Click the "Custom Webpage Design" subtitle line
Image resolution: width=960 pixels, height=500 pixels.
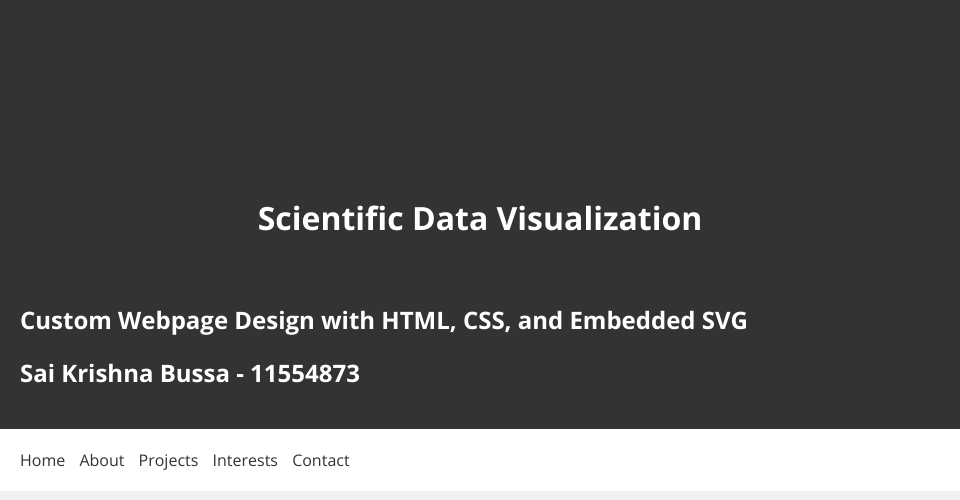pos(383,321)
